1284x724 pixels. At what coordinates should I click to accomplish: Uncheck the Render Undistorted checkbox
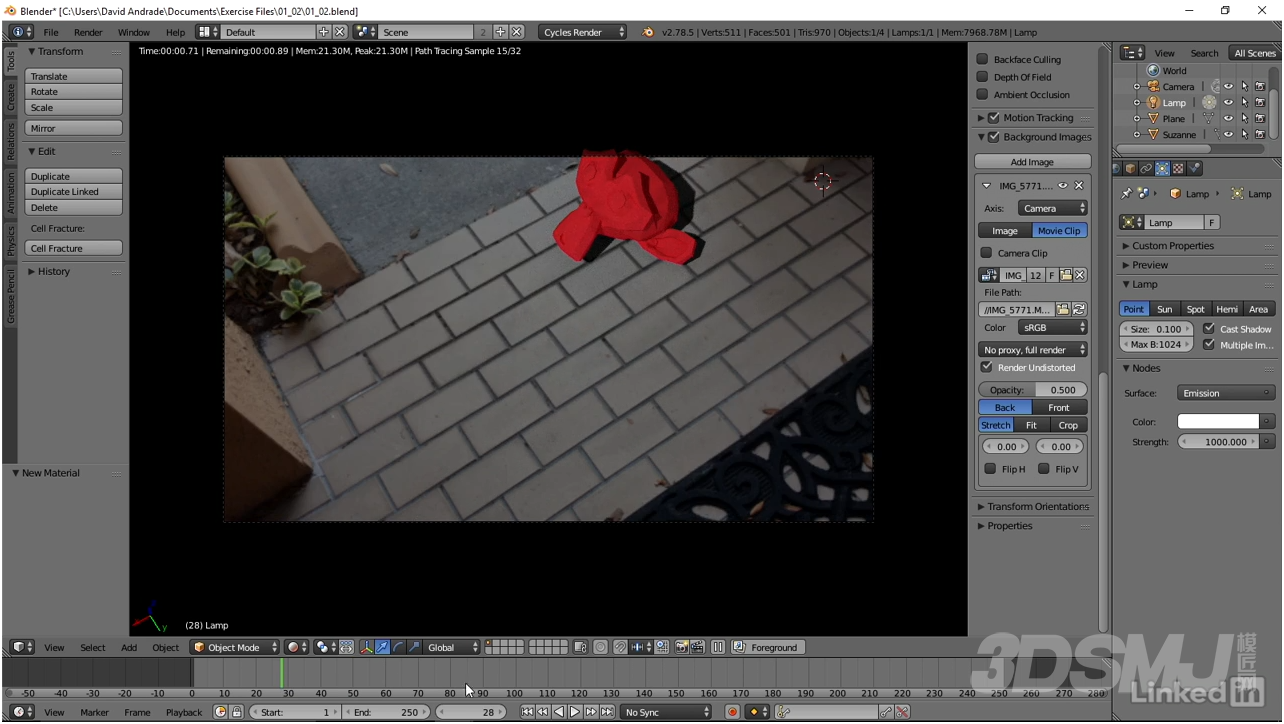click(986, 367)
